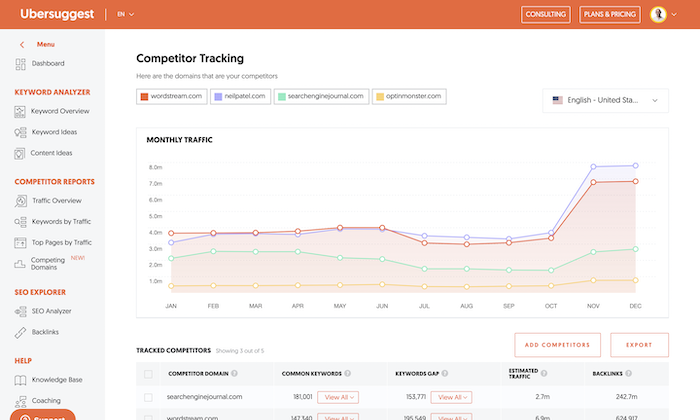Click wordstream.com NOV data point
Screen dimensions: 700x420
tap(593, 183)
